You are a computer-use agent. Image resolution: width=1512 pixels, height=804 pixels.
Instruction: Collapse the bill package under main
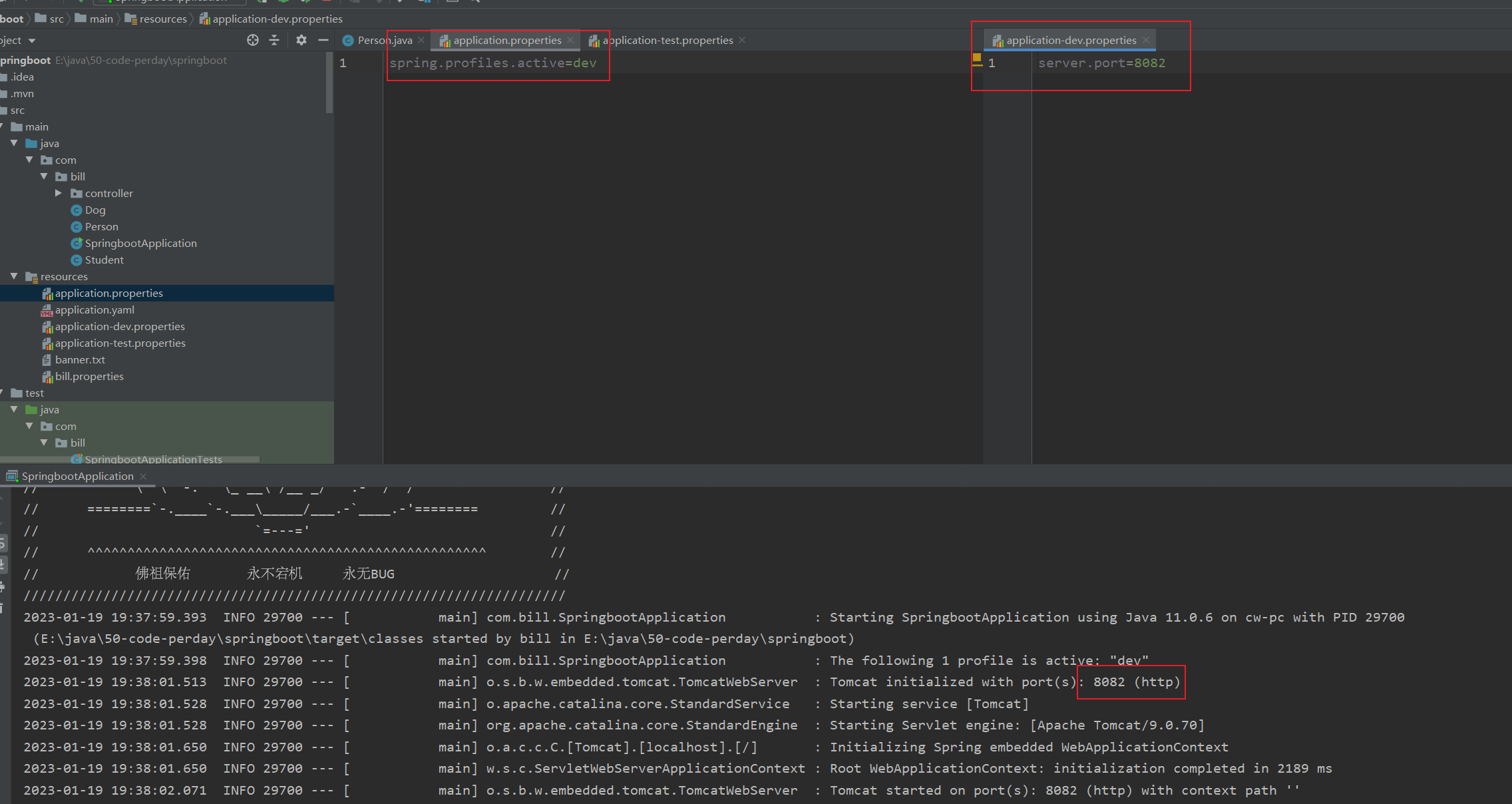point(44,176)
